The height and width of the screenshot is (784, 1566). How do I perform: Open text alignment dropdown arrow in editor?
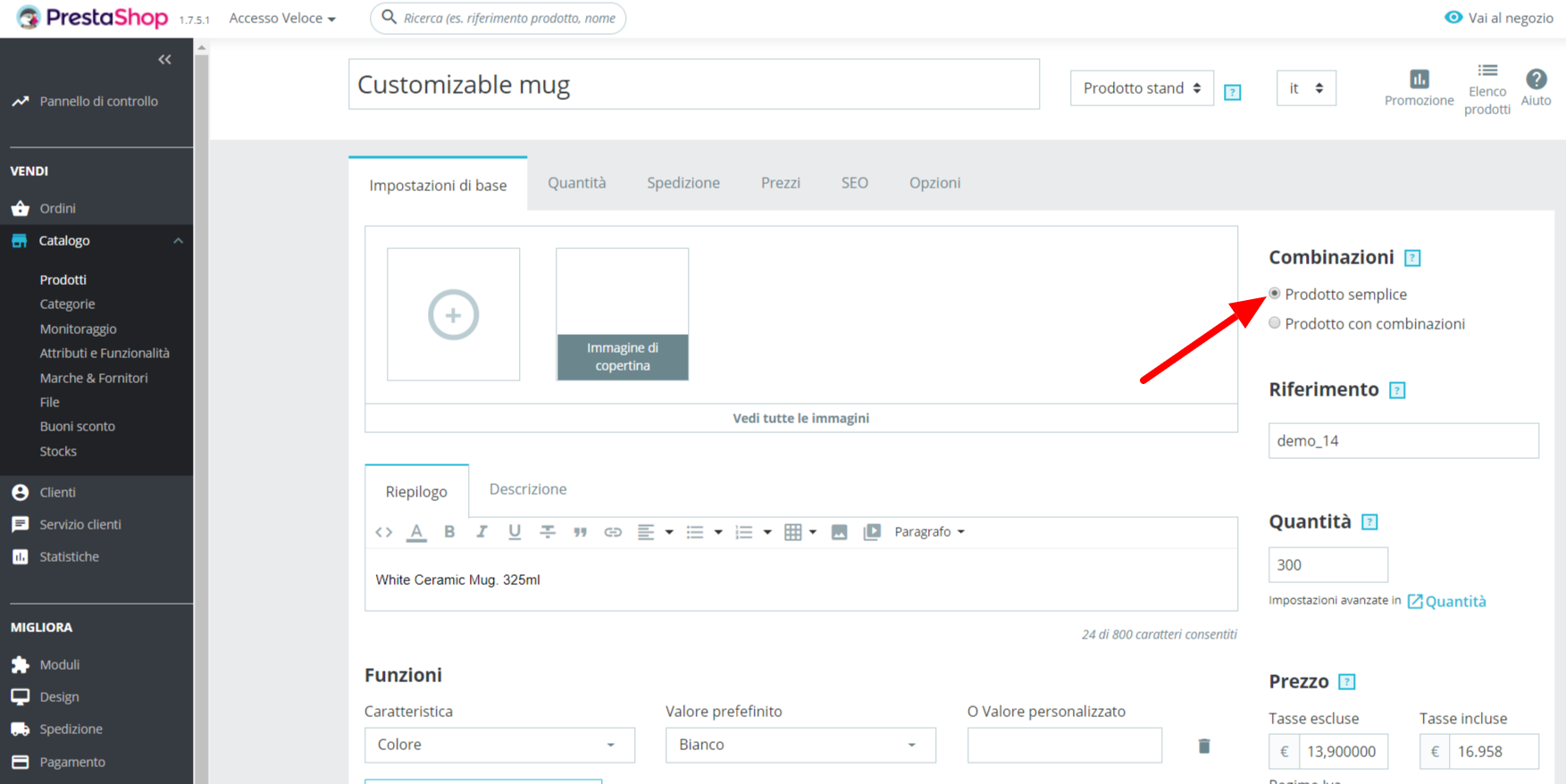coord(669,532)
